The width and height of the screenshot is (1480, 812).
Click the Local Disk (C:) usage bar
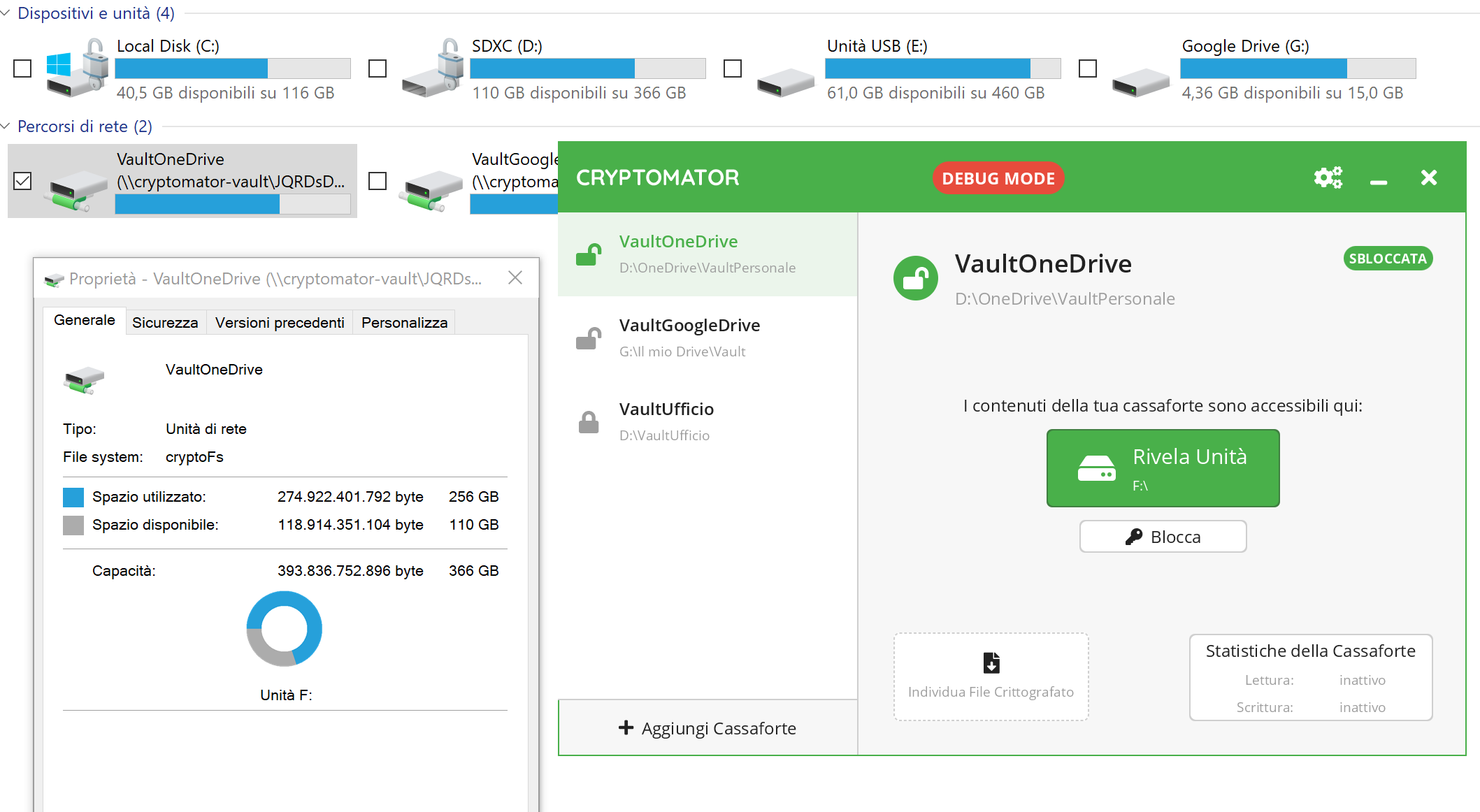pos(233,68)
